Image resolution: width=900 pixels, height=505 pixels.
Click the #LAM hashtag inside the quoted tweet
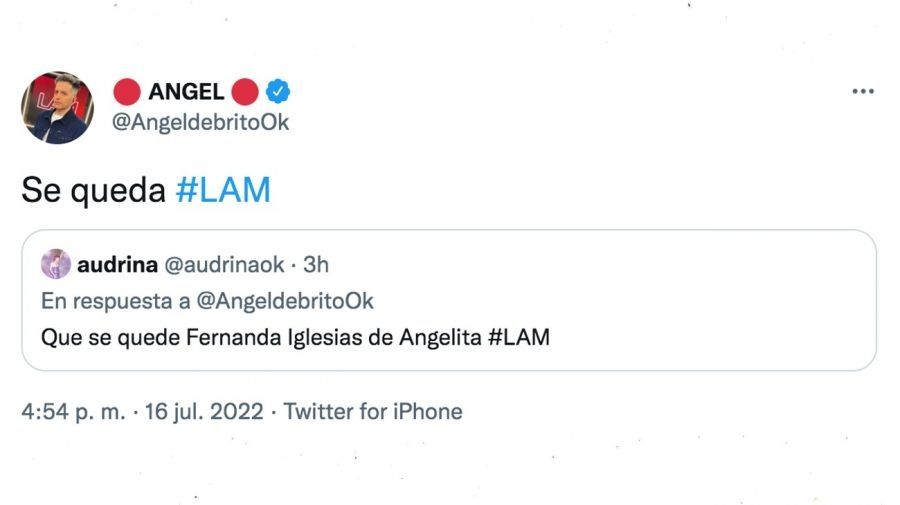(x=519, y=337)
